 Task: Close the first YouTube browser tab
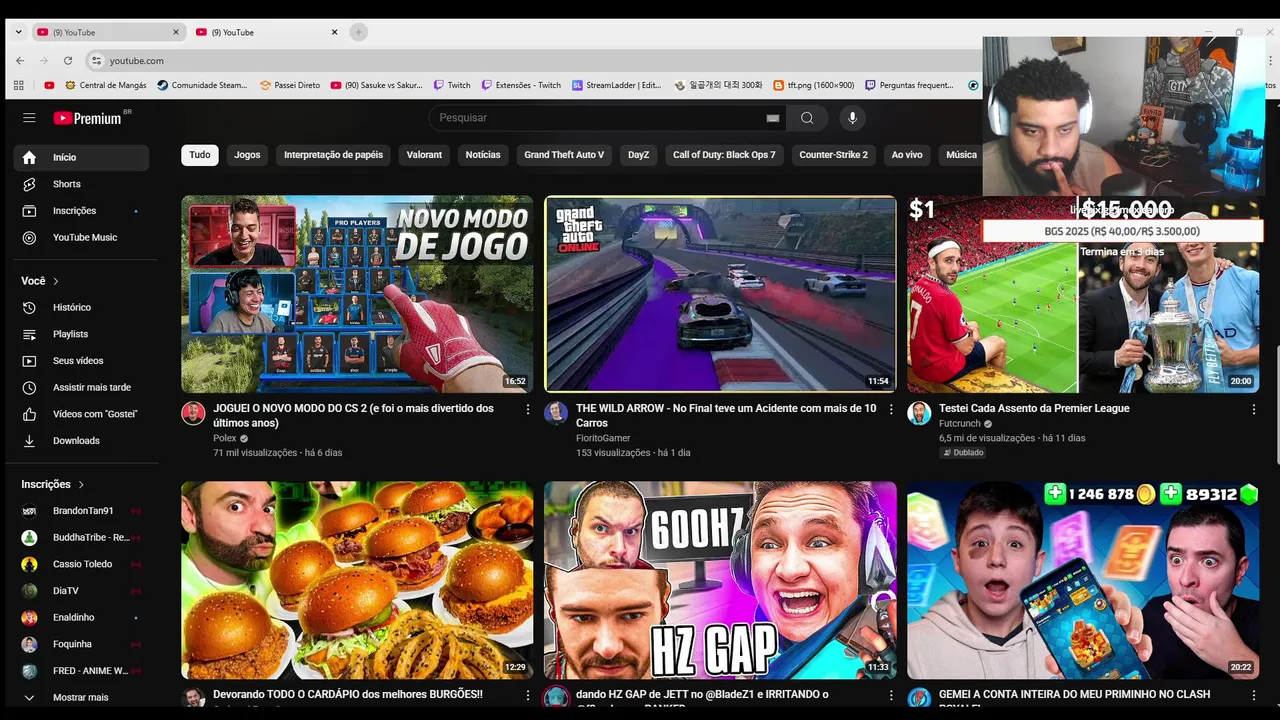[176, 32]
